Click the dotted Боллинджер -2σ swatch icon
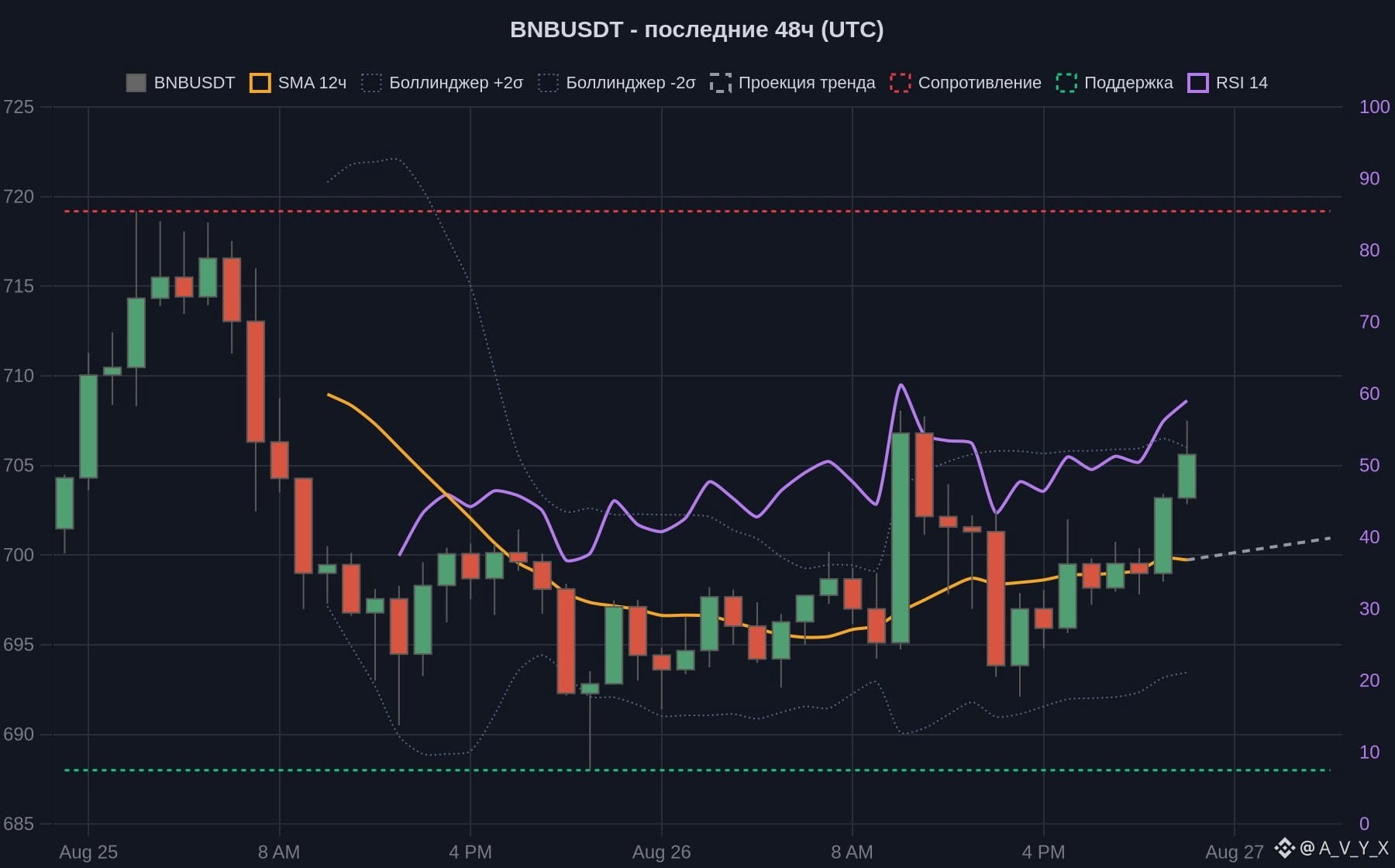 click(548, 83)
